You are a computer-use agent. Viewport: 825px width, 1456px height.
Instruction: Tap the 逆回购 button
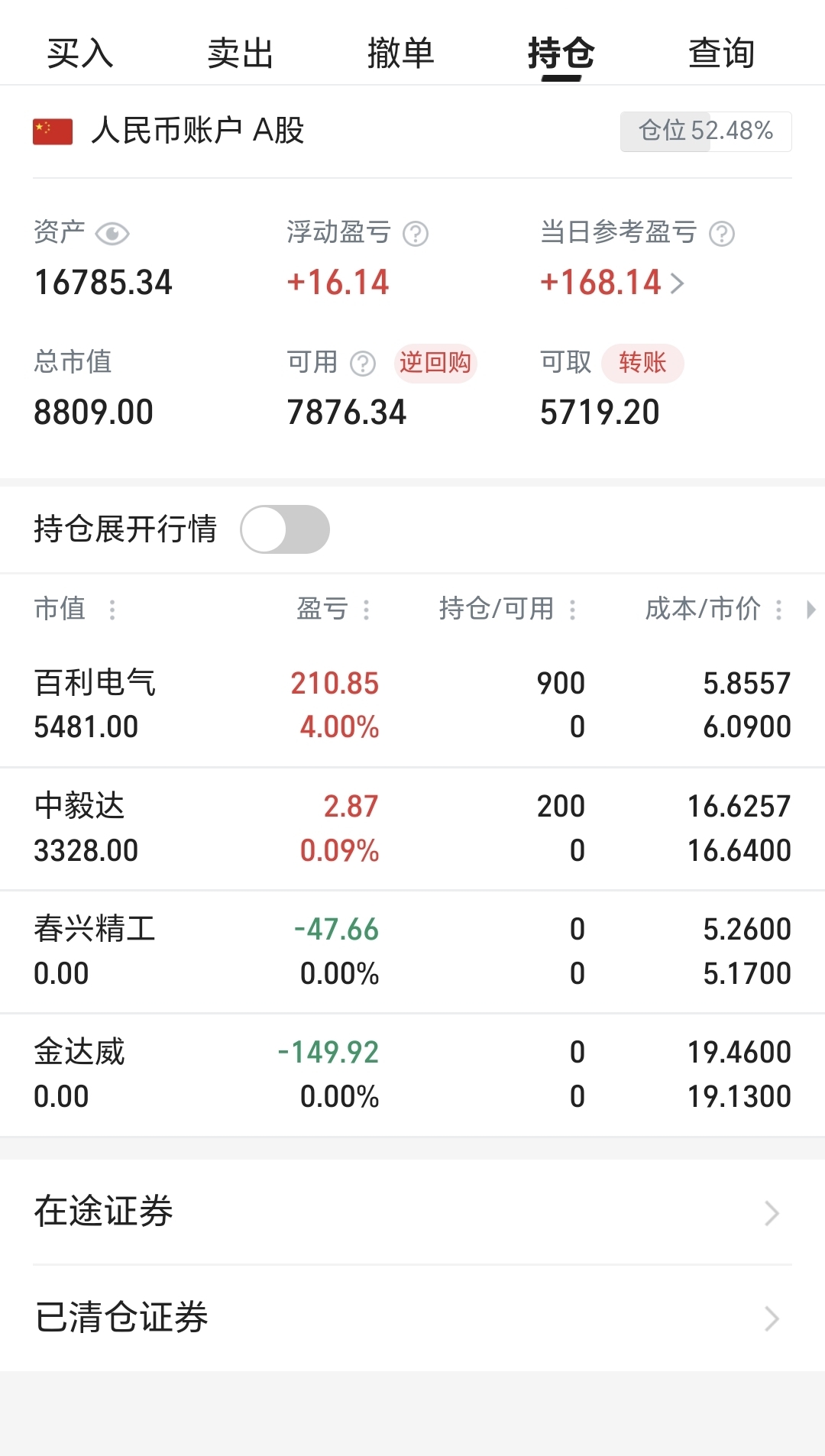pyautogui.click(x=435, y=363)
